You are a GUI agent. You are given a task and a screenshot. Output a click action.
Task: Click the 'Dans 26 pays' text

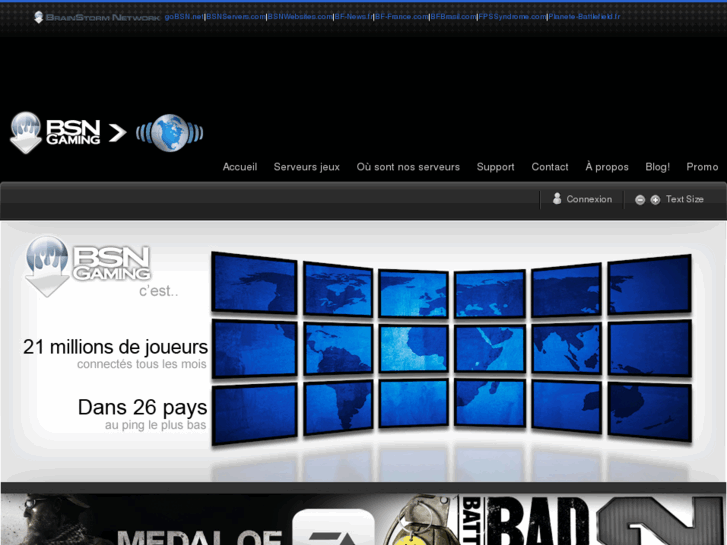(x=142, y=408)
